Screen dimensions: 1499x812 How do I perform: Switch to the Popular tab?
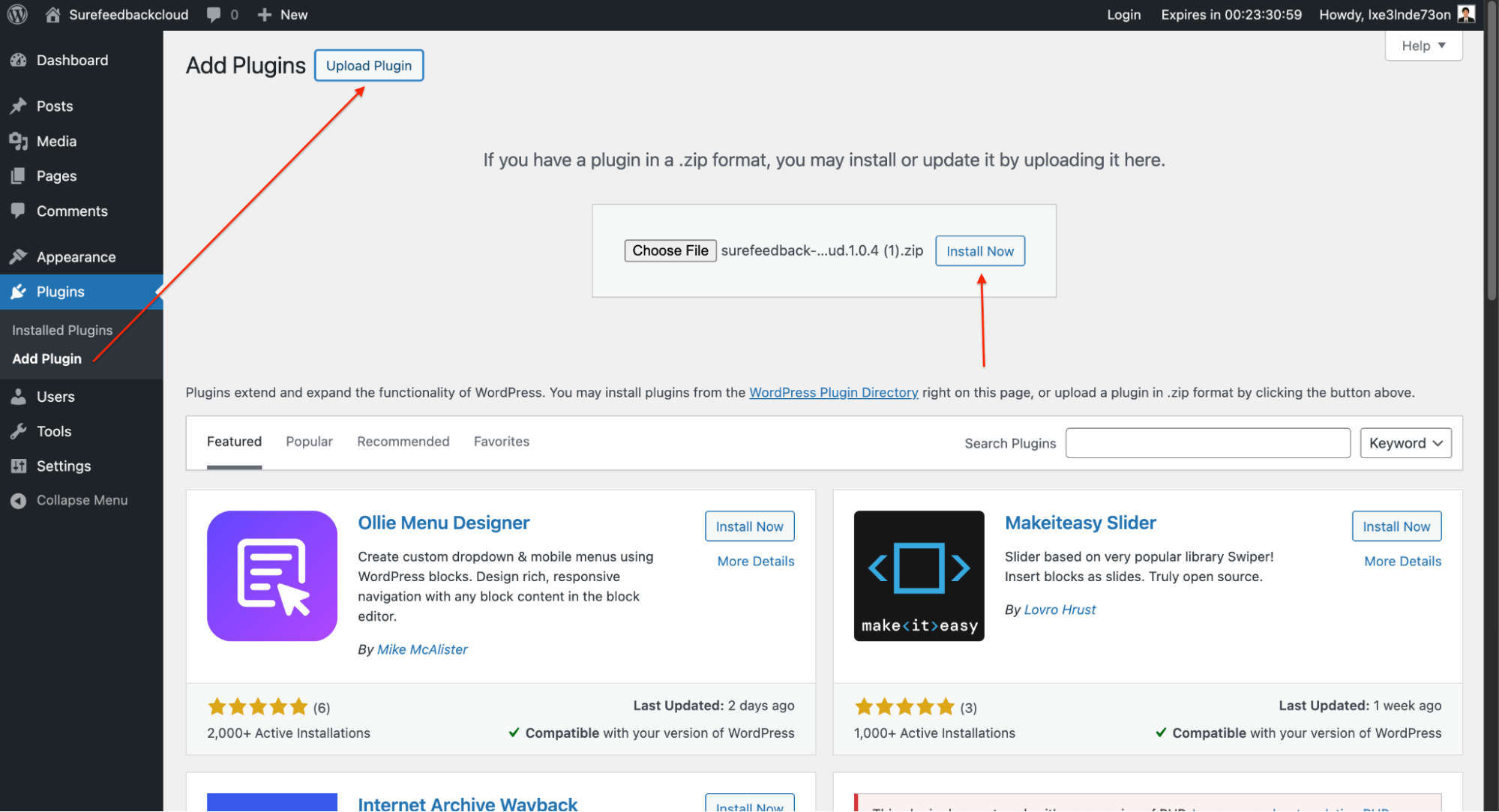click(x=309, y=442)
